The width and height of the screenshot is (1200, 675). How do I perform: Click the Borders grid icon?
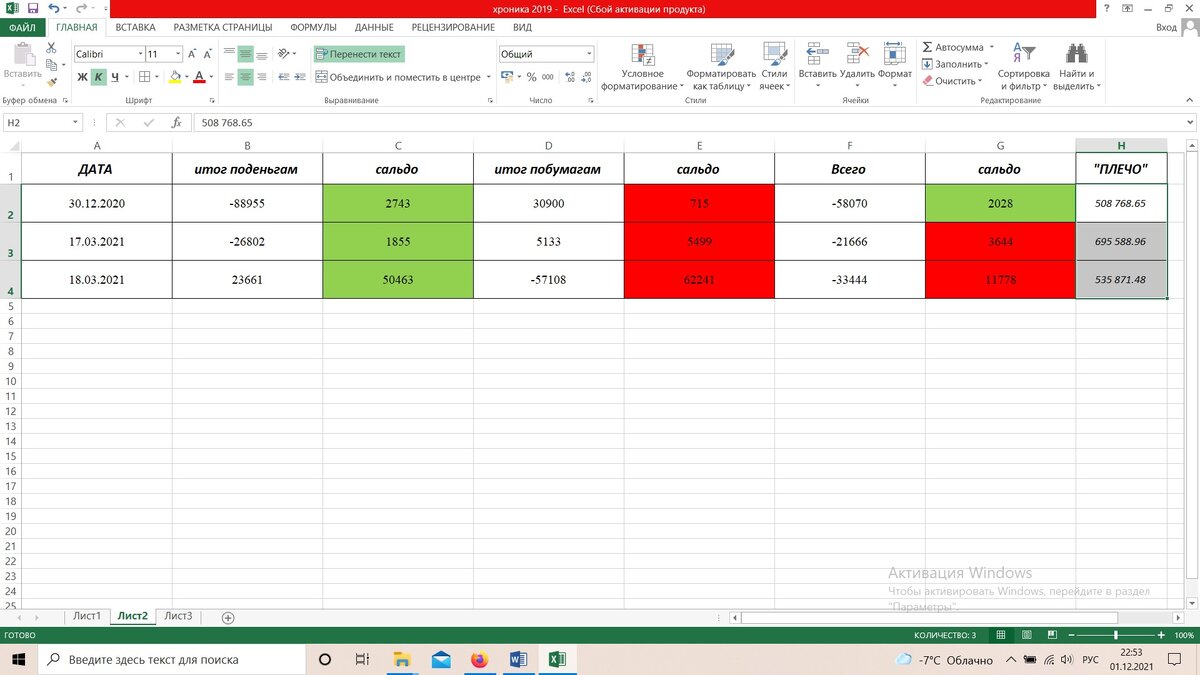[144, 77]
